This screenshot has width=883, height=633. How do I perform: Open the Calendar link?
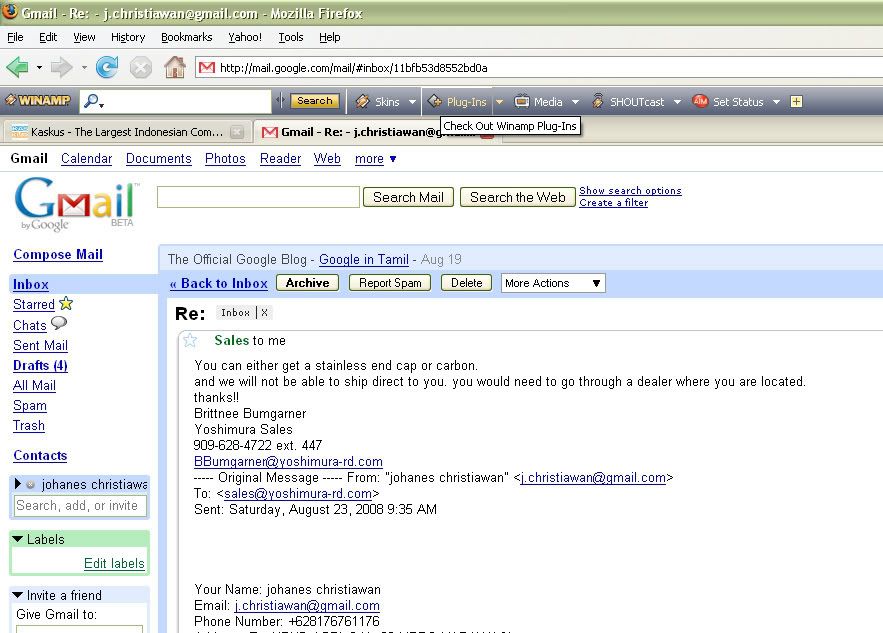click(87, 159)
